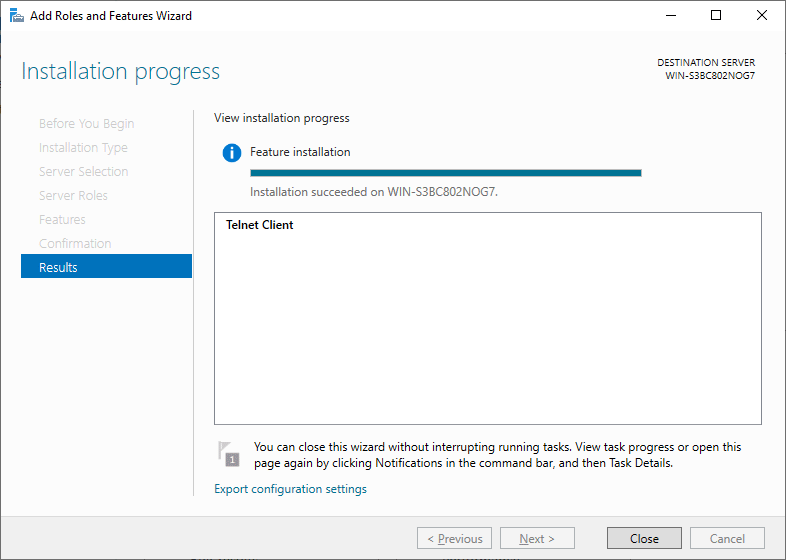Open the Before You Begin step
The image size is (786, 560).
(87, 123)
